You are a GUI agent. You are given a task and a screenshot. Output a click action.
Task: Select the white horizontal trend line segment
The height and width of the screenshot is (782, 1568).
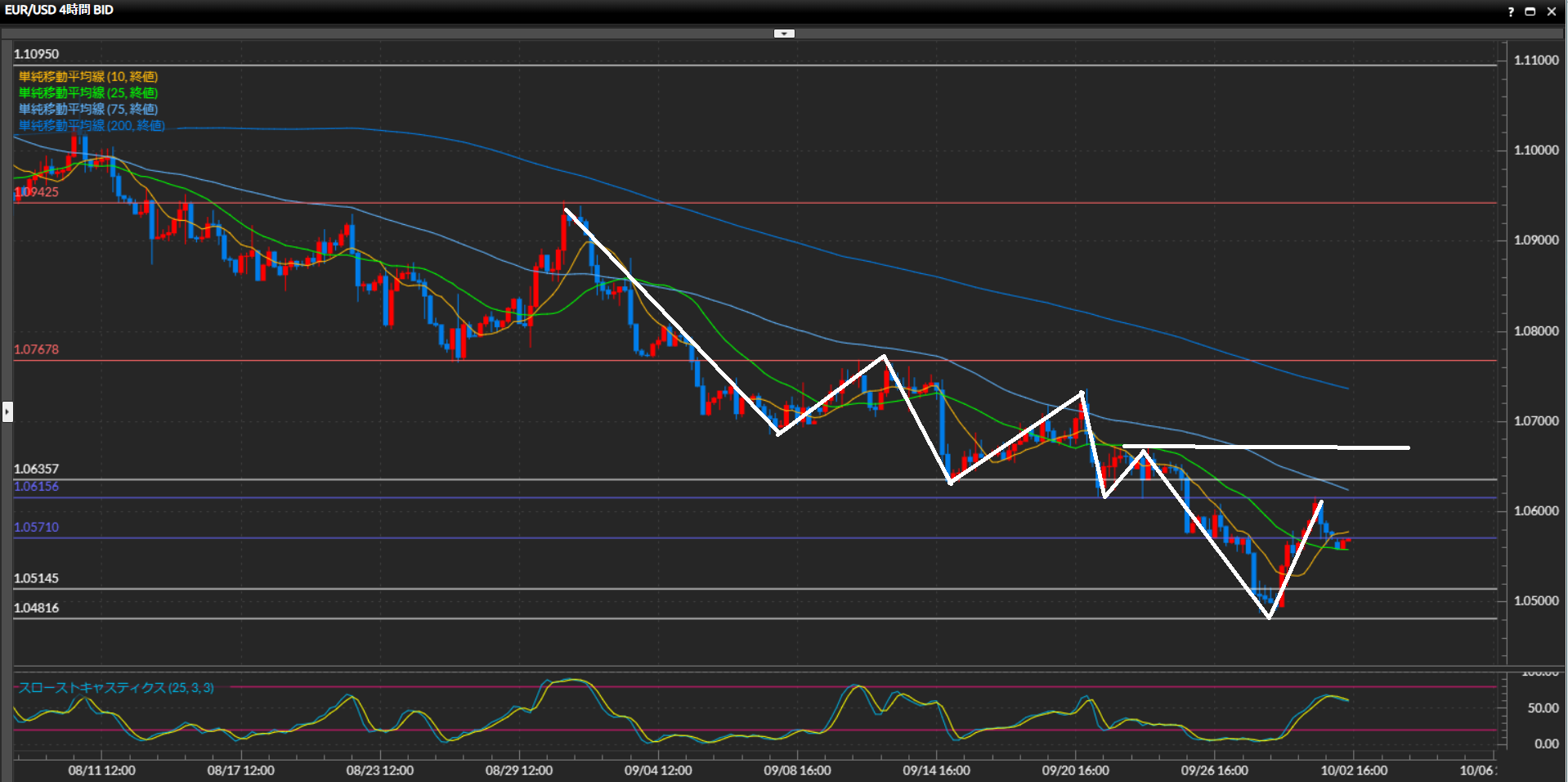pyautogui.click(x=1267, y=447)
